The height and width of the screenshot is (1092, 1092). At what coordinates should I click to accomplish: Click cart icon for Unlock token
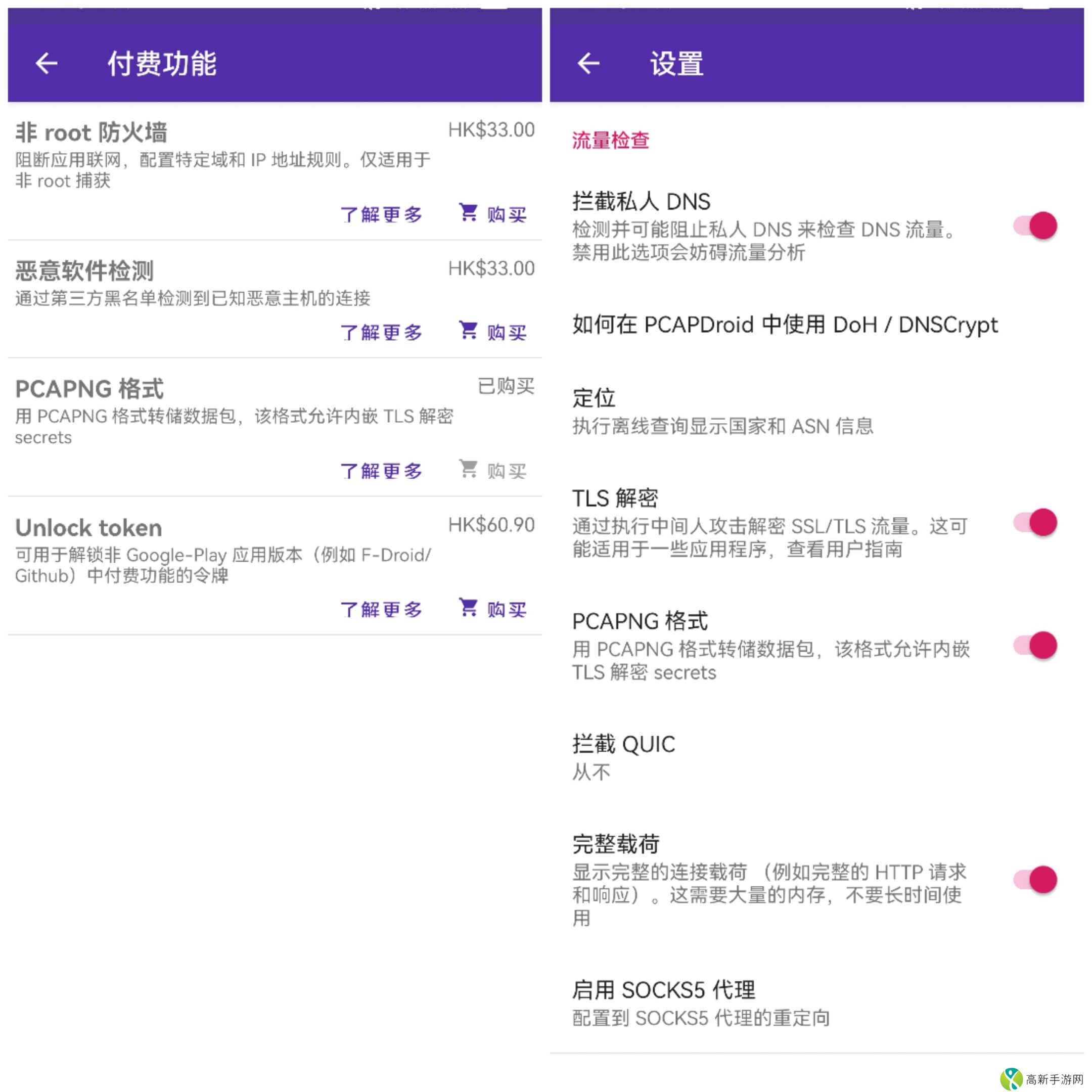click(468, 607)
